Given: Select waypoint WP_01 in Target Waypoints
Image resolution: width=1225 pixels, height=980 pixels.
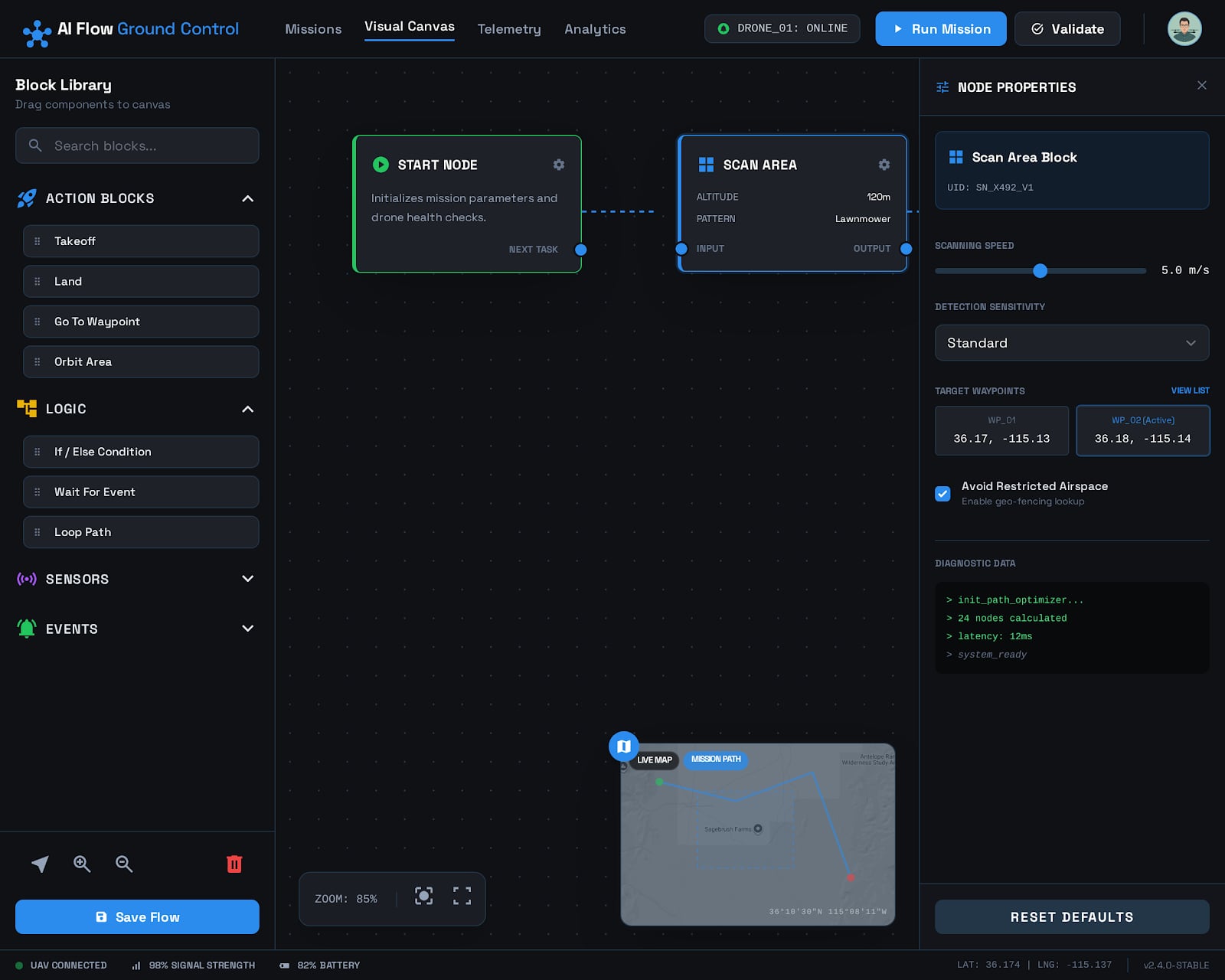Looking at the screenshot, I should pyautogui.click(x=1001, y=430).
